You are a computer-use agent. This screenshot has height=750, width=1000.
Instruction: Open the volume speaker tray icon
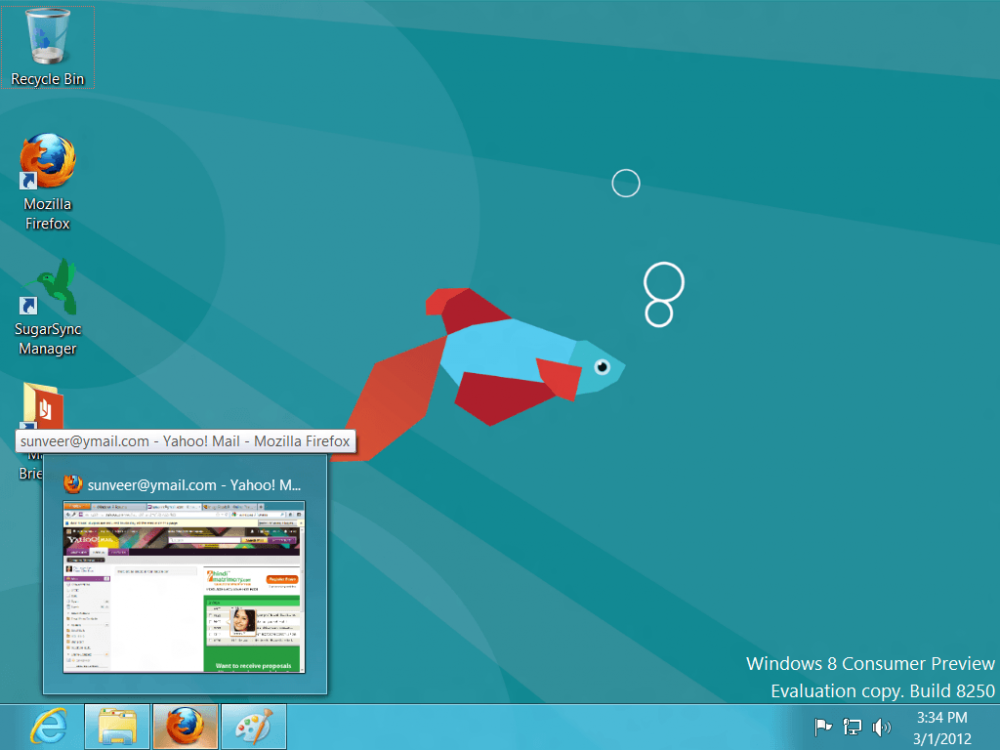coord(881,726)
